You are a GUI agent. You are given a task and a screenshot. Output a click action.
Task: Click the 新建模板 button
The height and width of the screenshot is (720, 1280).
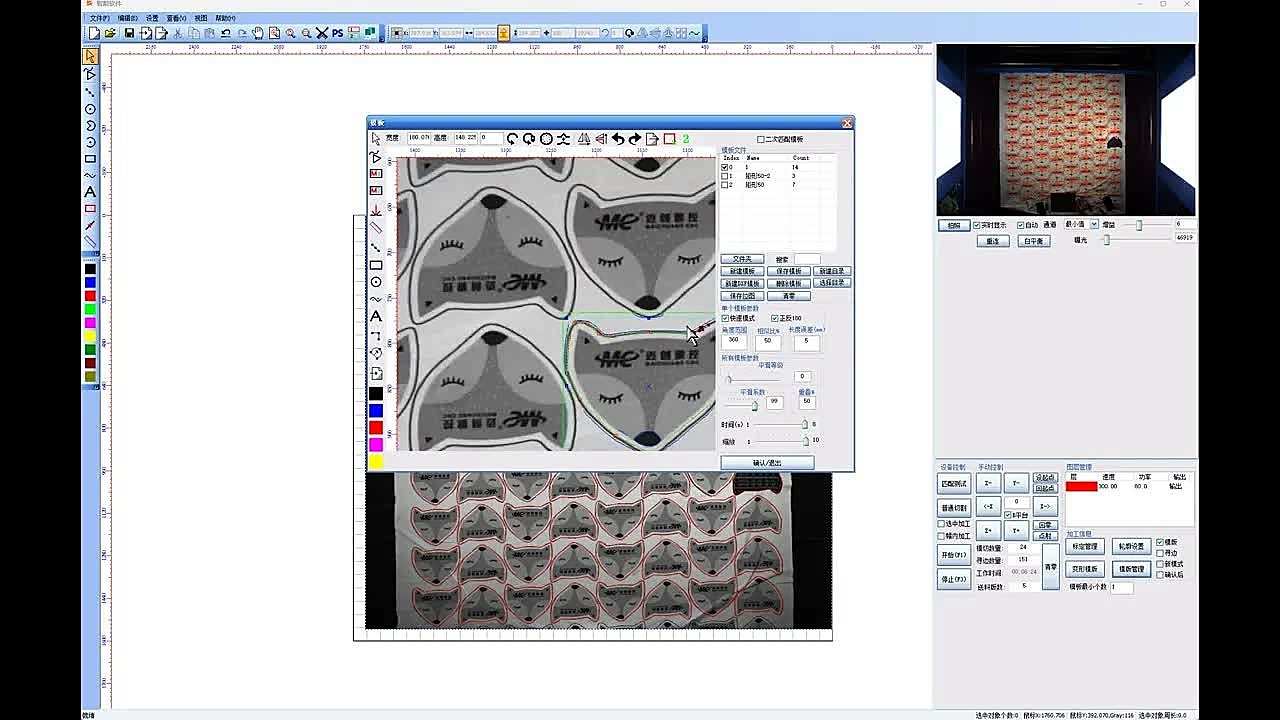tap(742, 271)
